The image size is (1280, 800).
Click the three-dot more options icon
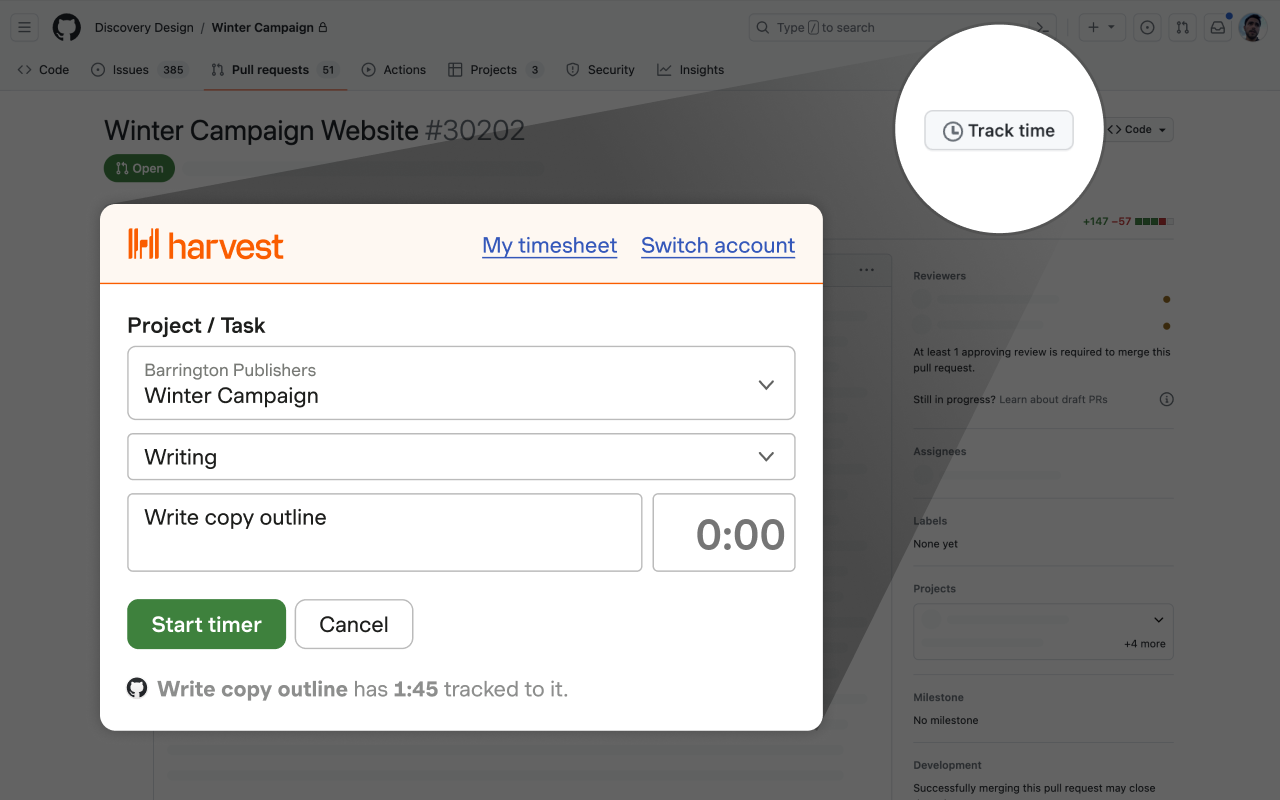point(866,270)
